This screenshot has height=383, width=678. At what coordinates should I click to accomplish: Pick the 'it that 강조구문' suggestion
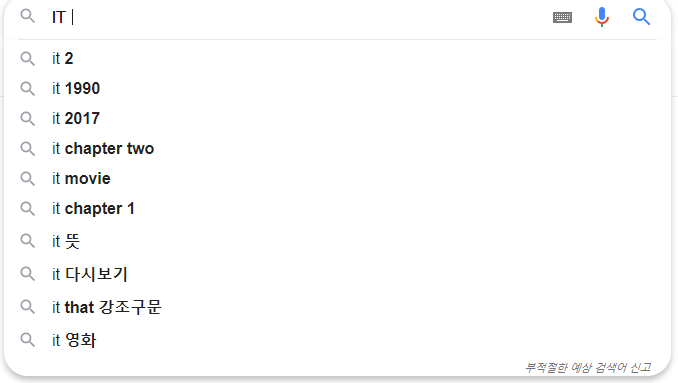[337, 307]
